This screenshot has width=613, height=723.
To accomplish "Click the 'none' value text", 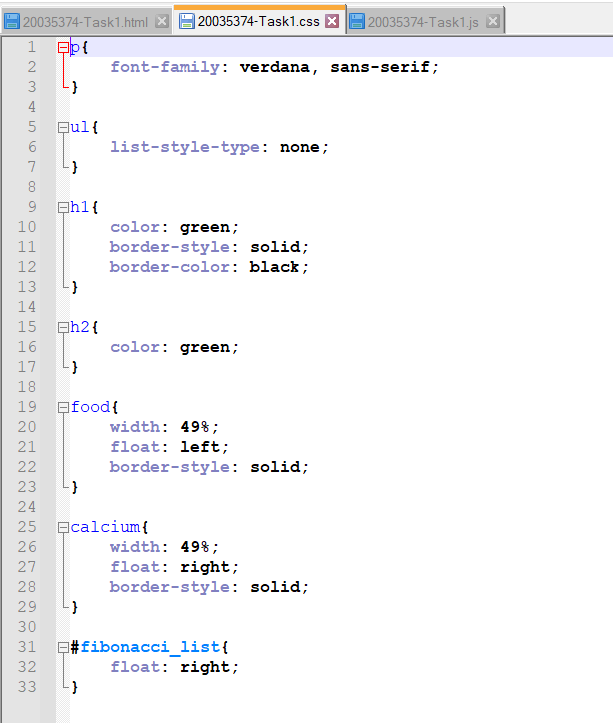I will pyautogui.click(x=300, y=148).
